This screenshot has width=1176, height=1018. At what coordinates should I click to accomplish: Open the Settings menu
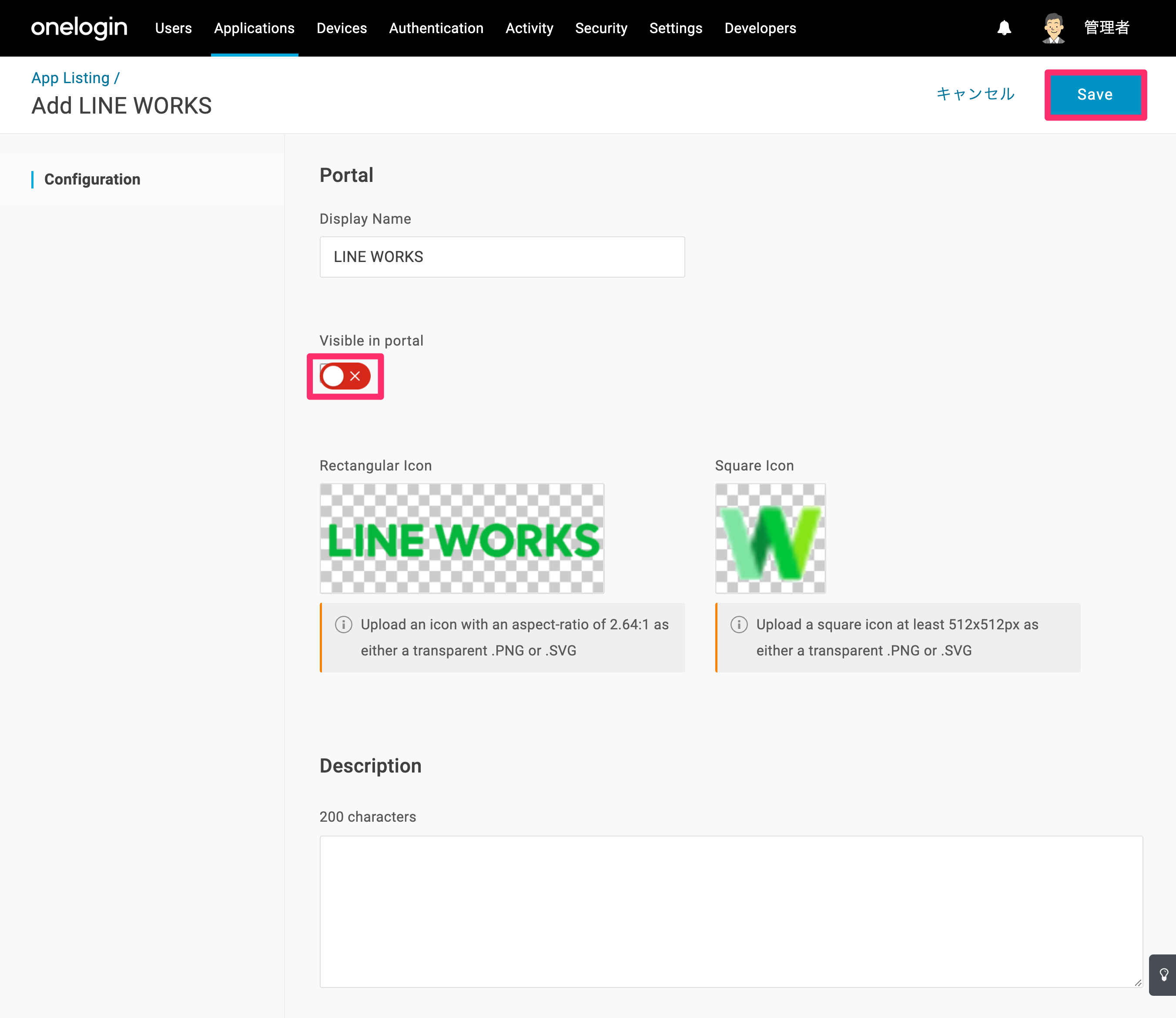[x=676, y=28]
